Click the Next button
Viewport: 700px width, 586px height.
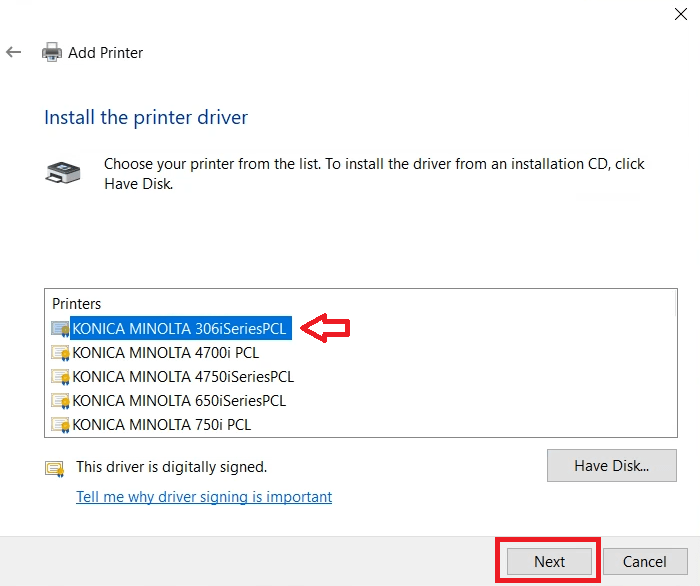[x=550, y=561]
